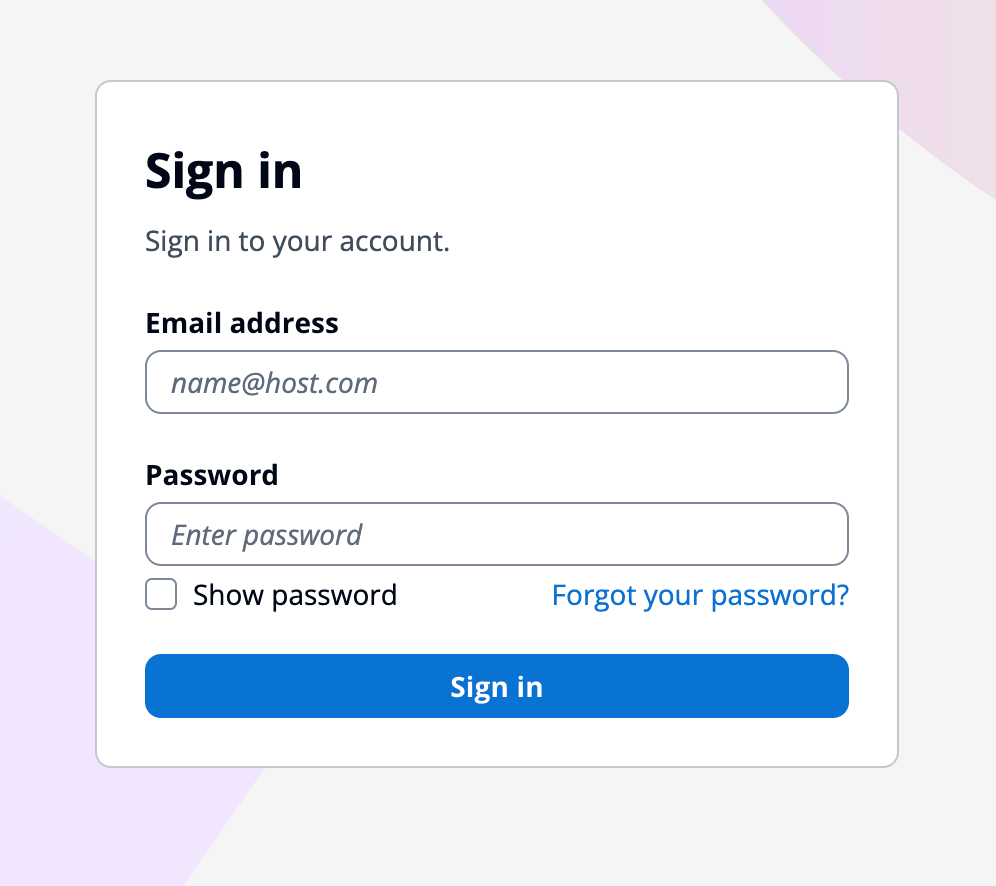Click the word Forgot in the password link
996x886 pixels.
point(595,595)
